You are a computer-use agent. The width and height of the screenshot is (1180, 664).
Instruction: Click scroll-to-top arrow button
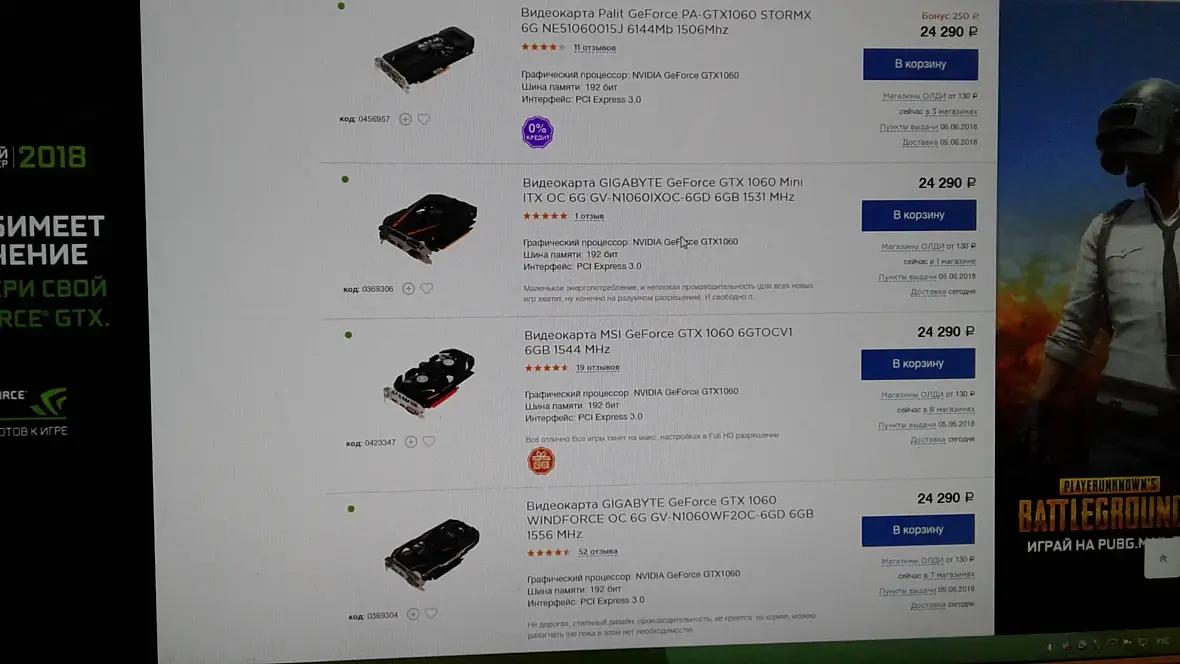coord(1163,559)
